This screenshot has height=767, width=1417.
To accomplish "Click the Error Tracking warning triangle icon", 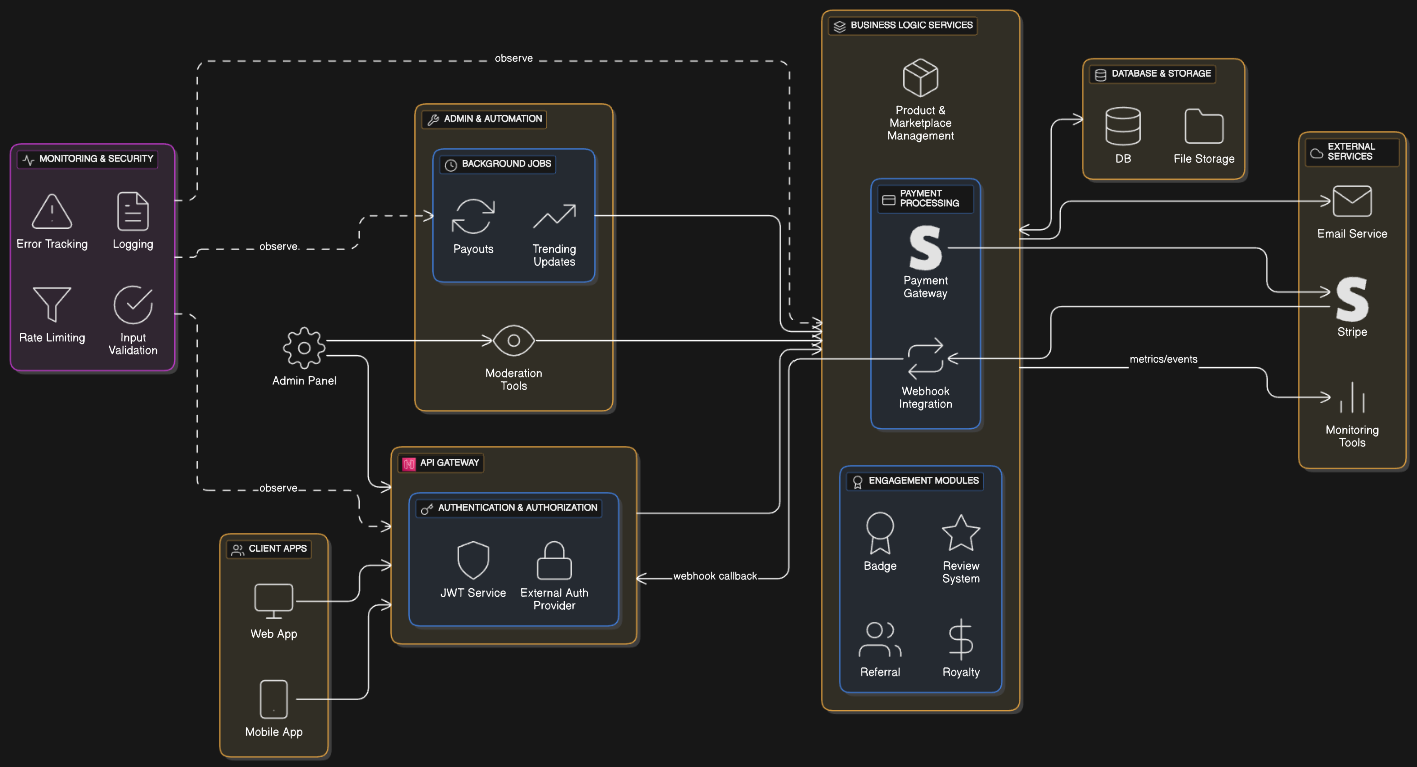I will click(52, 212).
